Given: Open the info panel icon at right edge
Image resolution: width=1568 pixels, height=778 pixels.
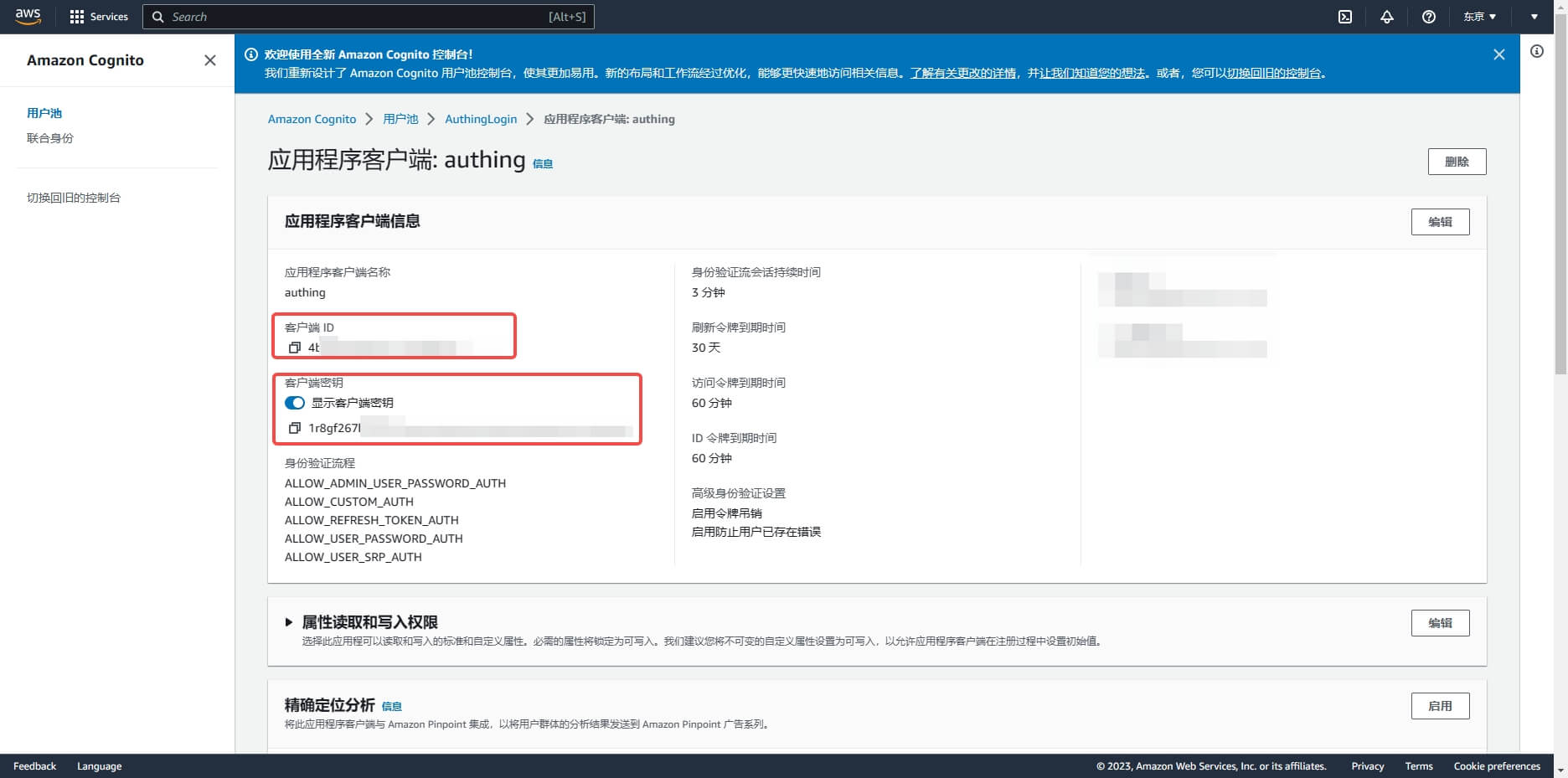Looking at the screenshot, I should click(1537, 51).
